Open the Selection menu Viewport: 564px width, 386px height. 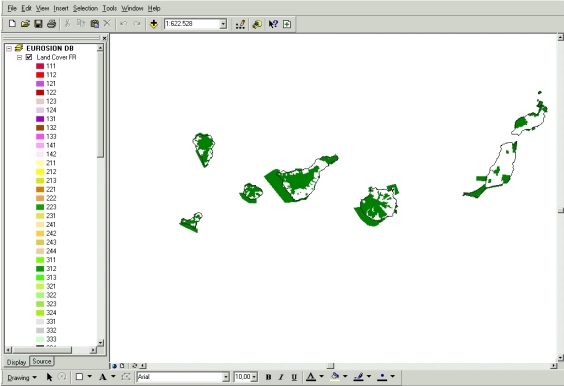point(85,8)
